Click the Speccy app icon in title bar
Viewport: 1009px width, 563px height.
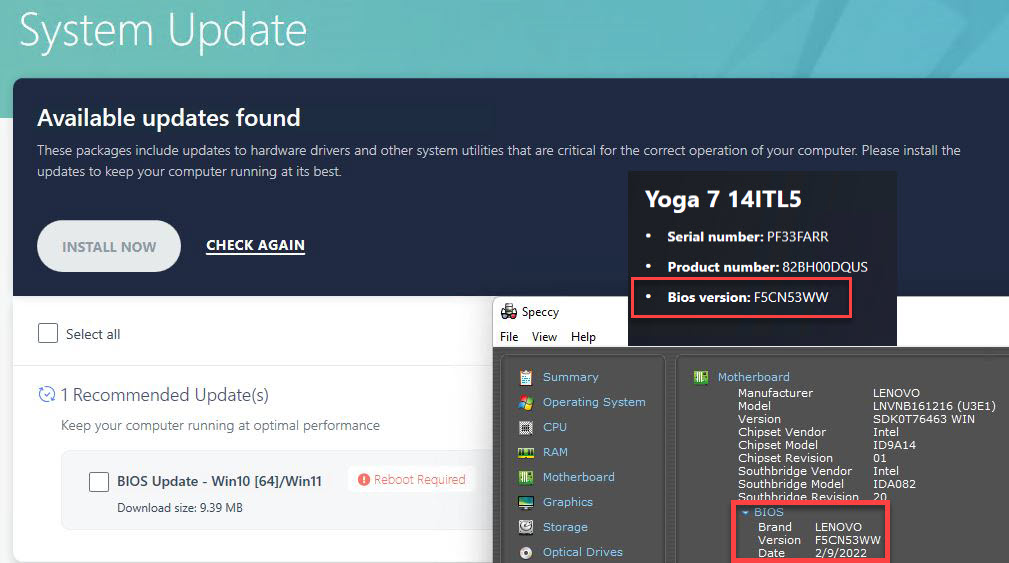[x=509, y=311]
